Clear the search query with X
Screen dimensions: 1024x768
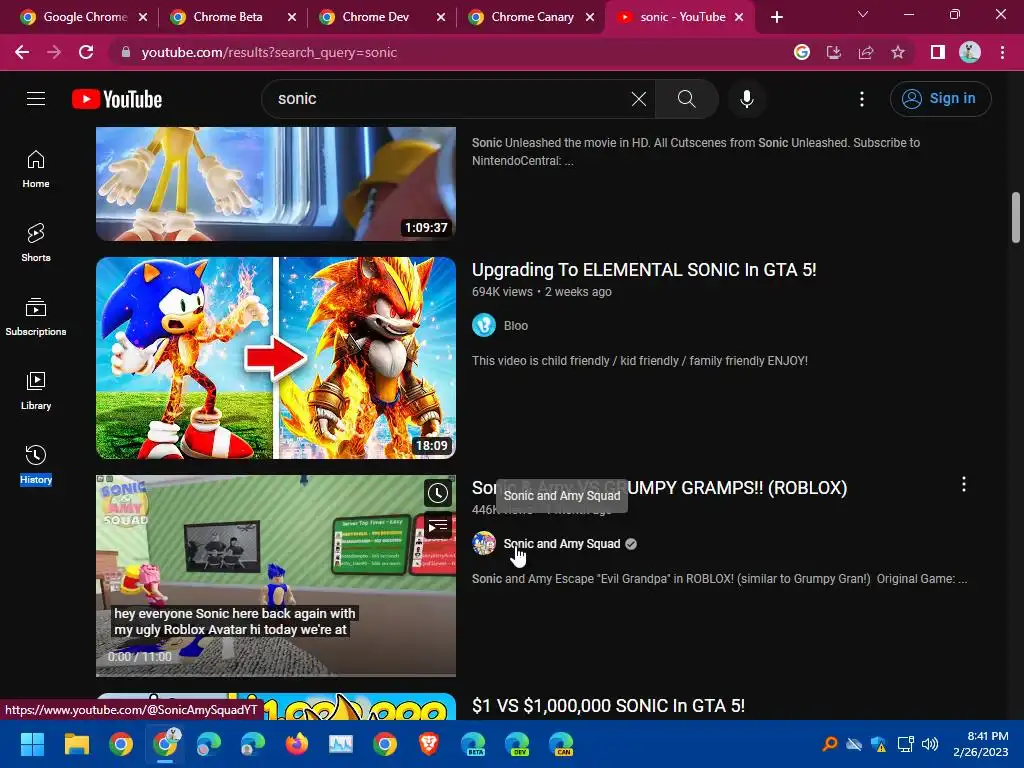tap(639, 99)
